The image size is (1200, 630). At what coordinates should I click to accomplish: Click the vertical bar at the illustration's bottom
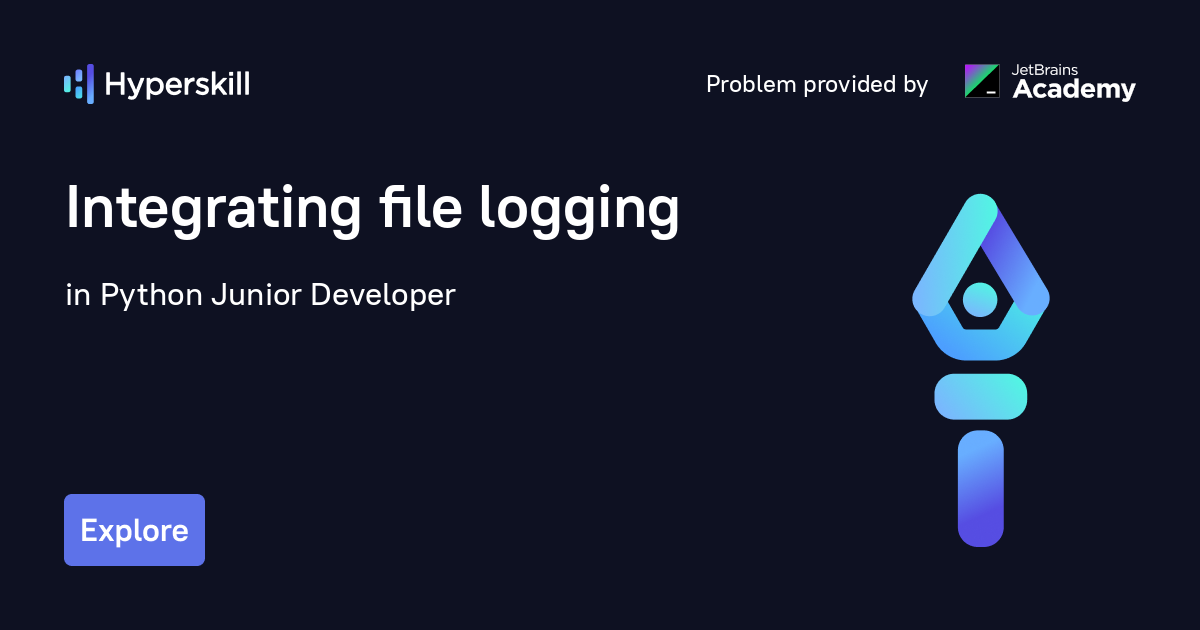point(980,488)
